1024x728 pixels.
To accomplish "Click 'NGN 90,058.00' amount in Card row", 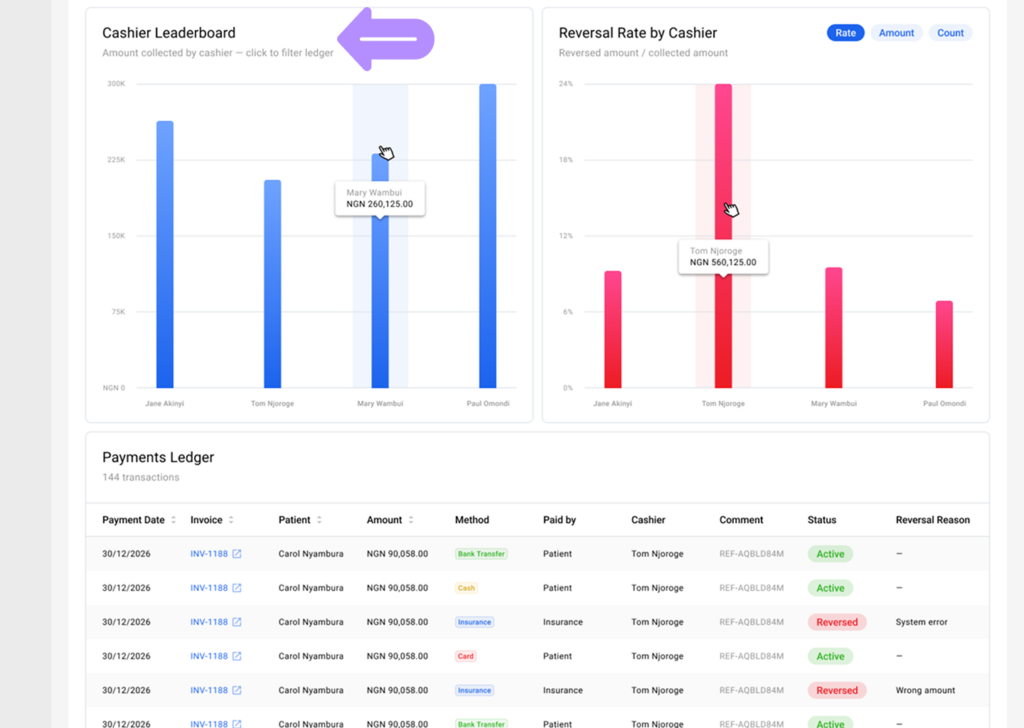I will click(x=397, y=656).
